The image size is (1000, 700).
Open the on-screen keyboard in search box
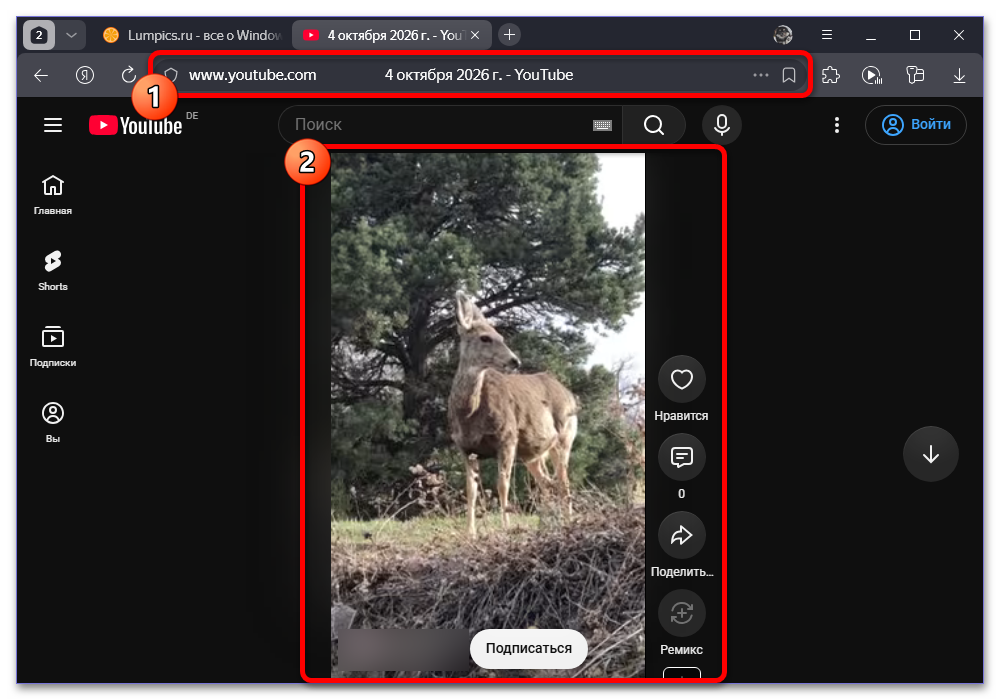(602, 125)
